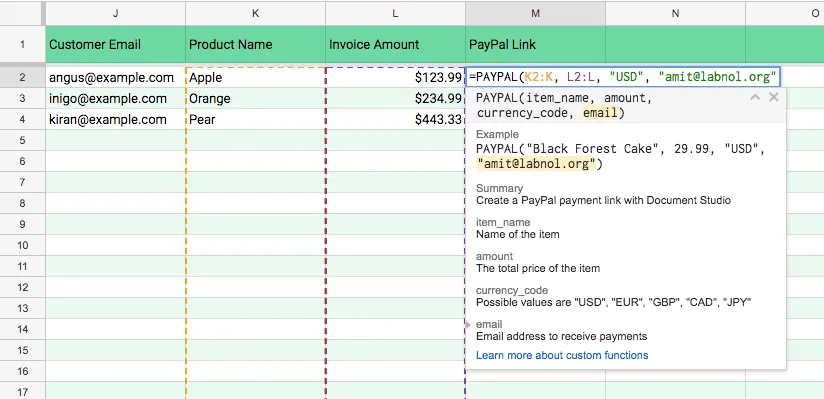
Task: Click the Summary label in the help
Action: coord(499,188)
